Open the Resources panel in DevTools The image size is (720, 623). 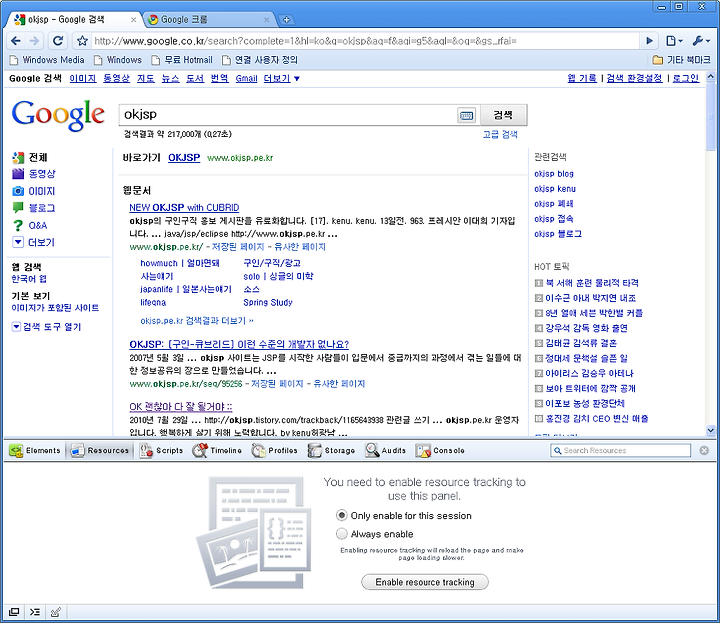(100, 450)
